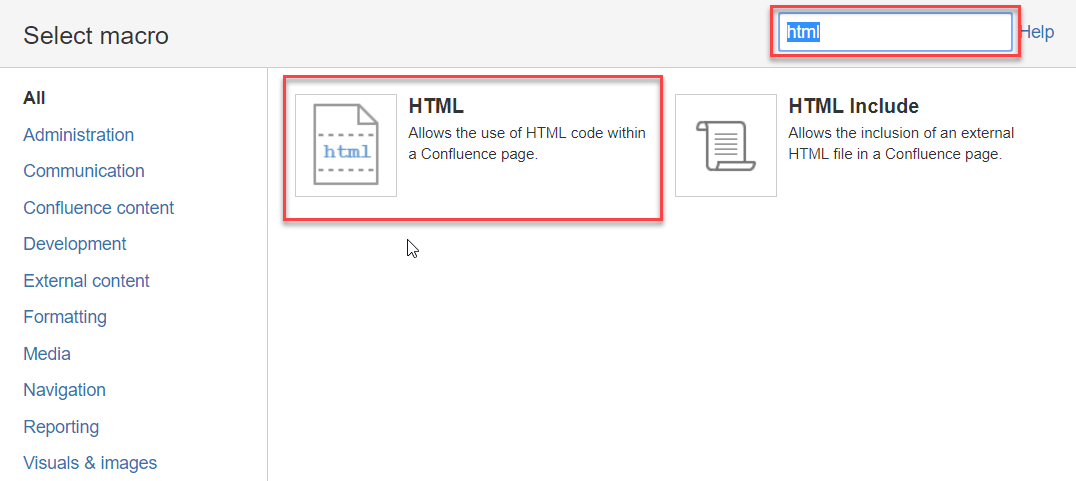This screenshot has height=481, width=1076.
Task: Filter by External content category
Action: [x=86, y=281]
